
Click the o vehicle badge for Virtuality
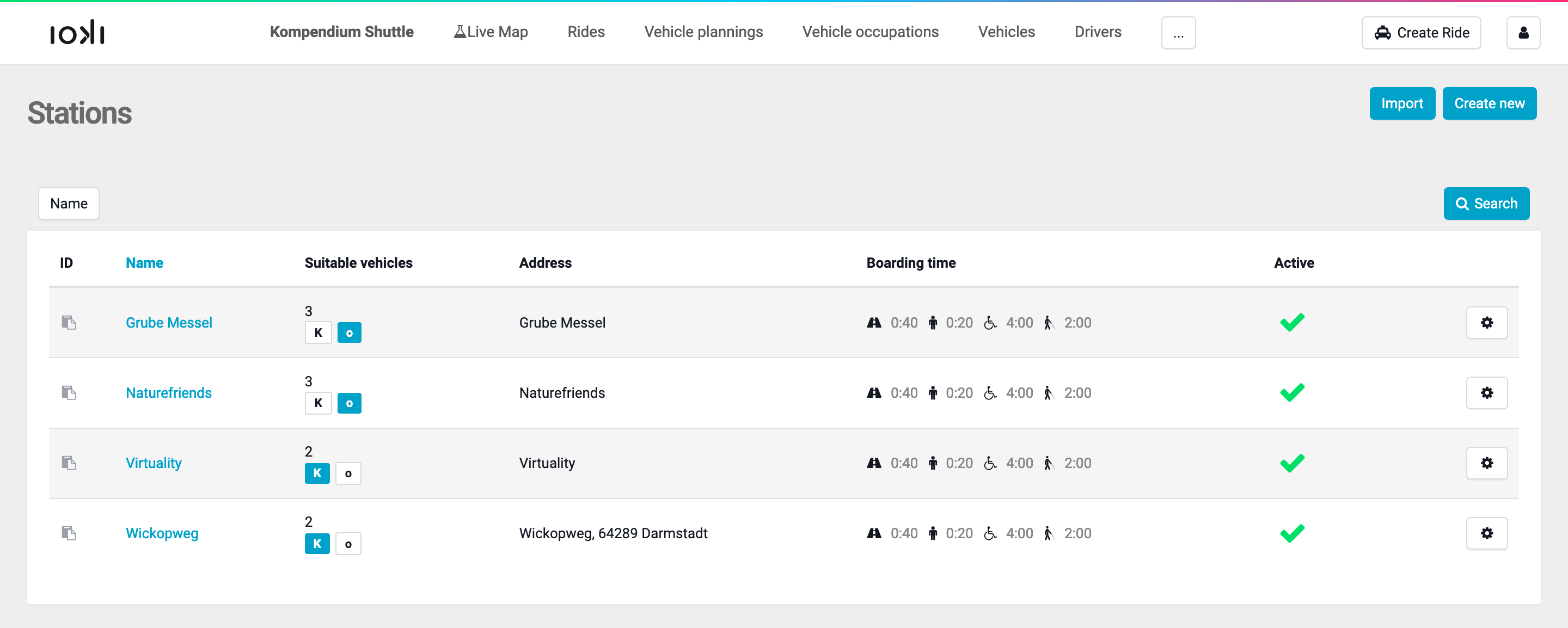click(x=348, y=473)
